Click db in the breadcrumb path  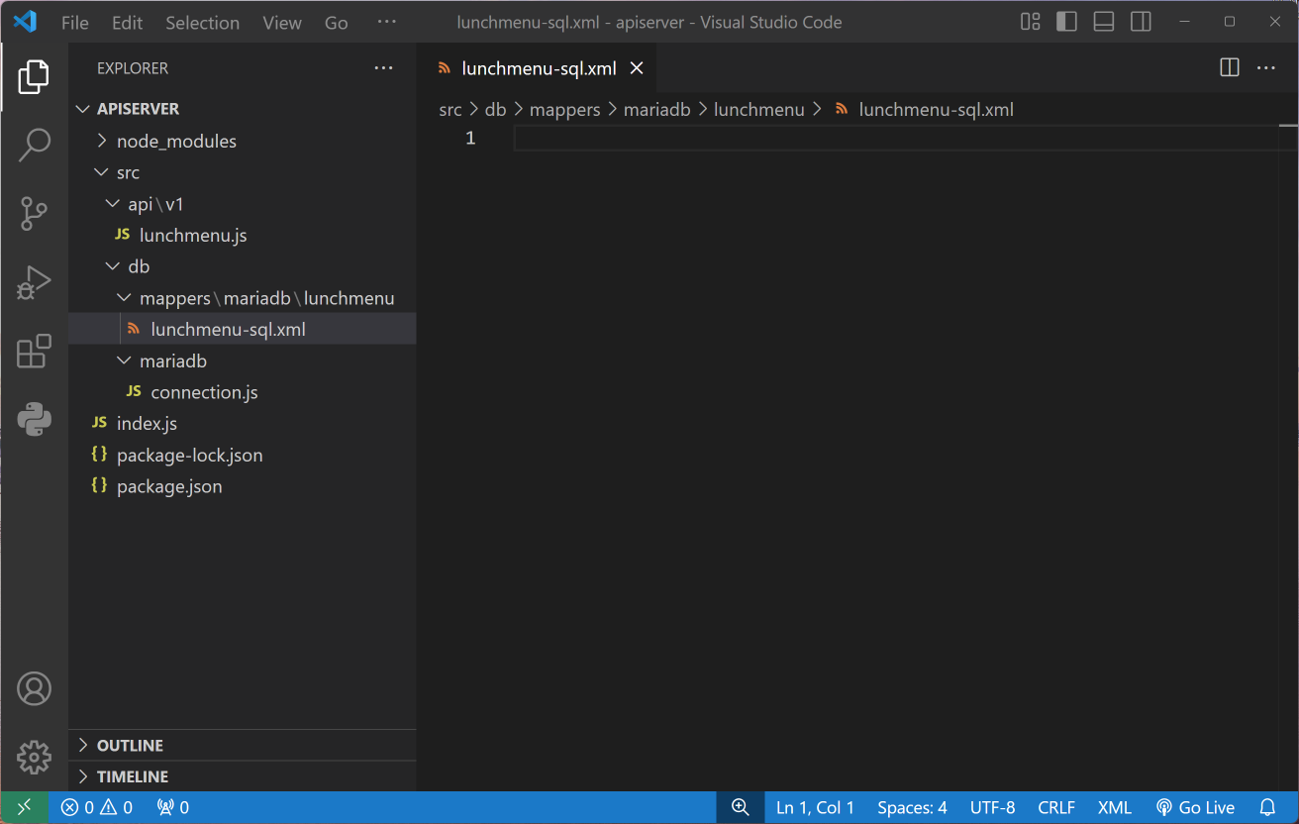[x=495, y=110]
